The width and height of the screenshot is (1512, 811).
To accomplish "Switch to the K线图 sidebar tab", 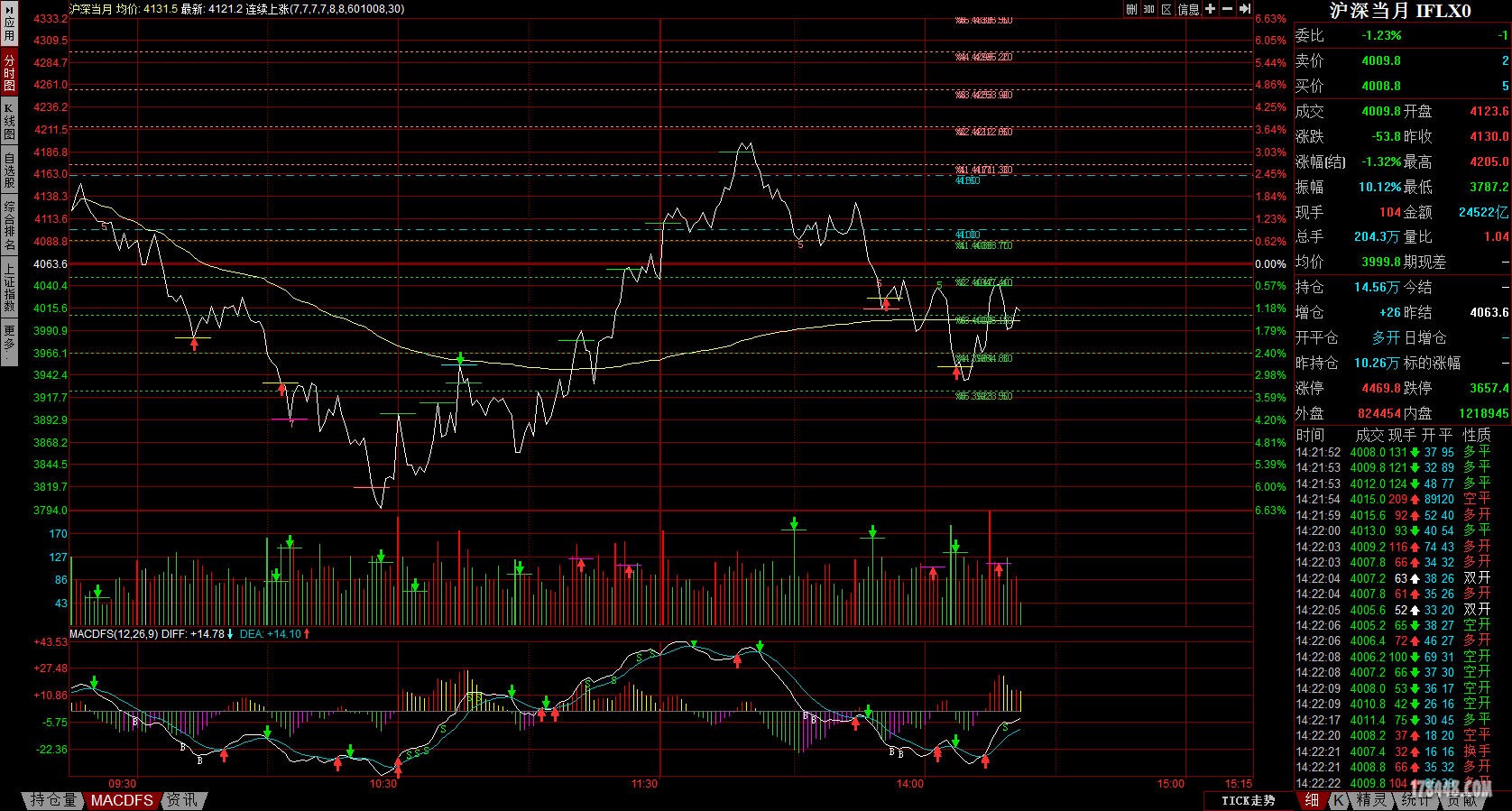I will click(x=9, y=121).
